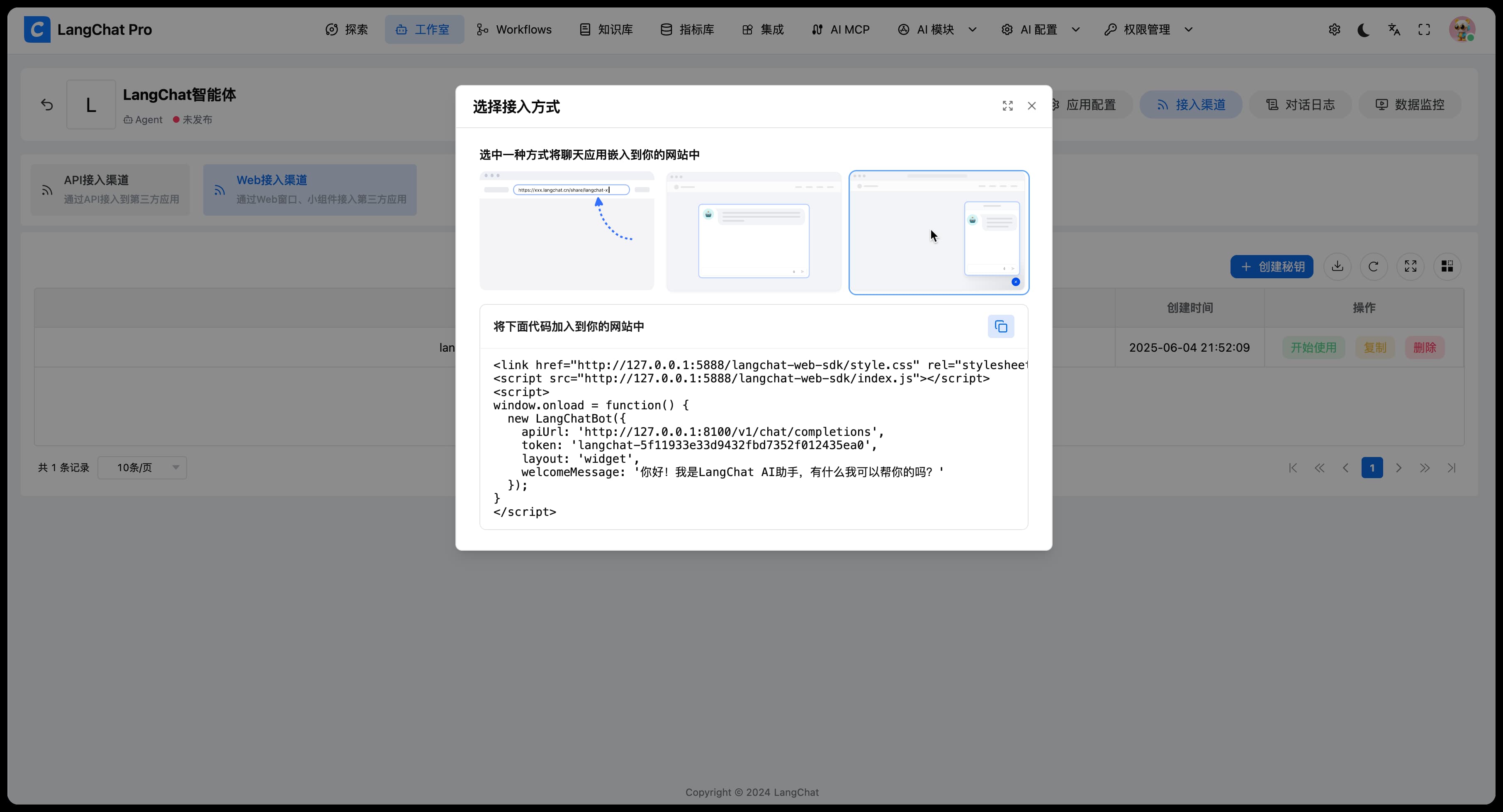Expand the 权限管理 dropdown menu
Screen dimensions: 1503x812
click(x=1148, y=29)
